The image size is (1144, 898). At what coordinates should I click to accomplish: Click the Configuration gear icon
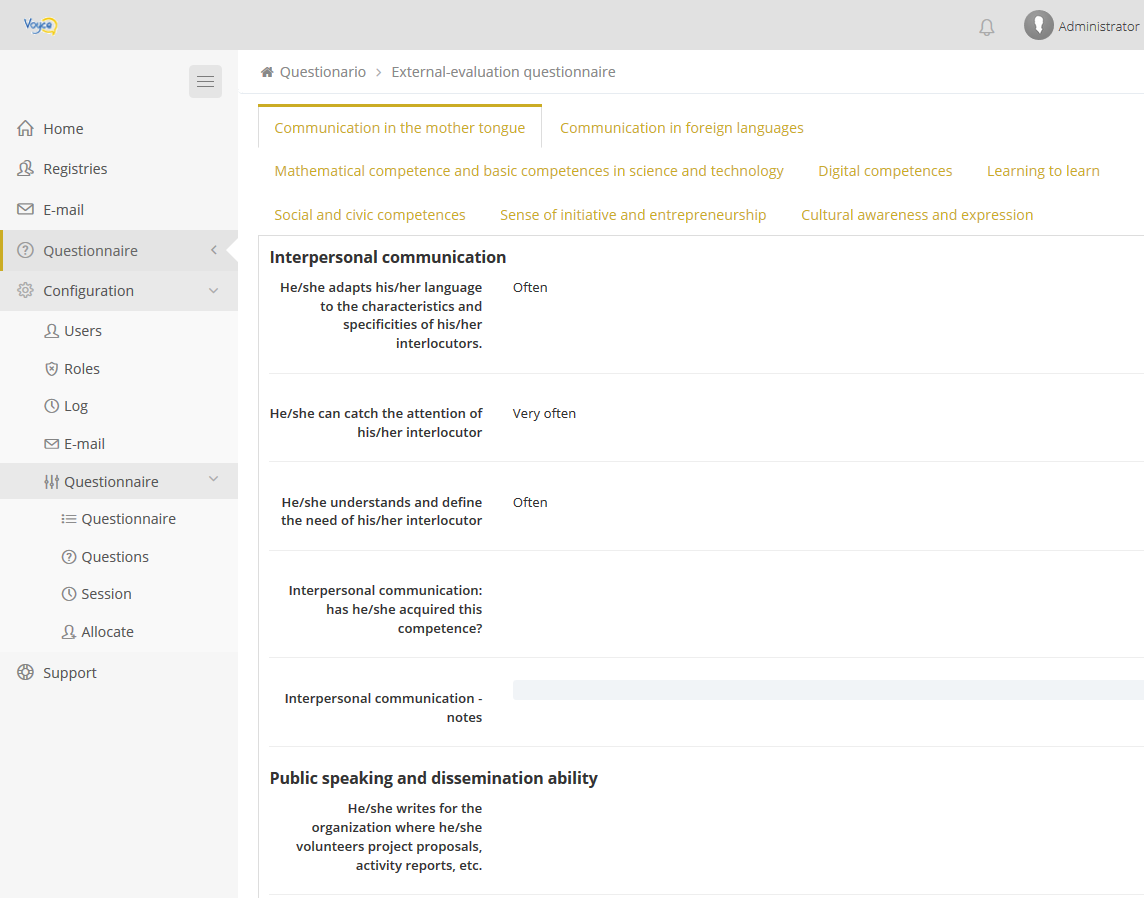(x=26, y=290)
